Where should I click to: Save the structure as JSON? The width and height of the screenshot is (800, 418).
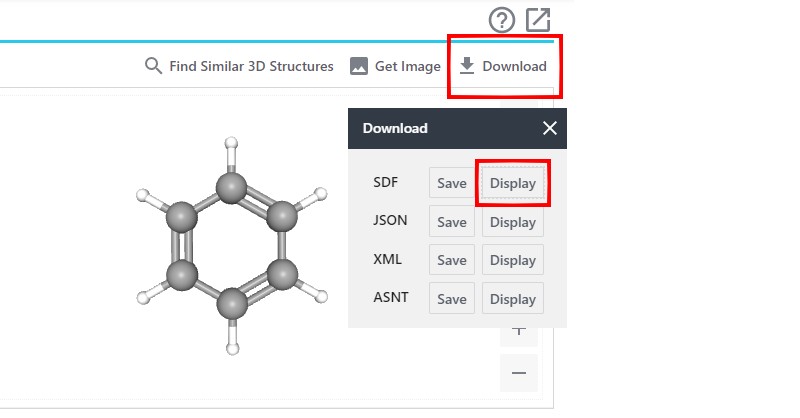click(x=452, y=222)
